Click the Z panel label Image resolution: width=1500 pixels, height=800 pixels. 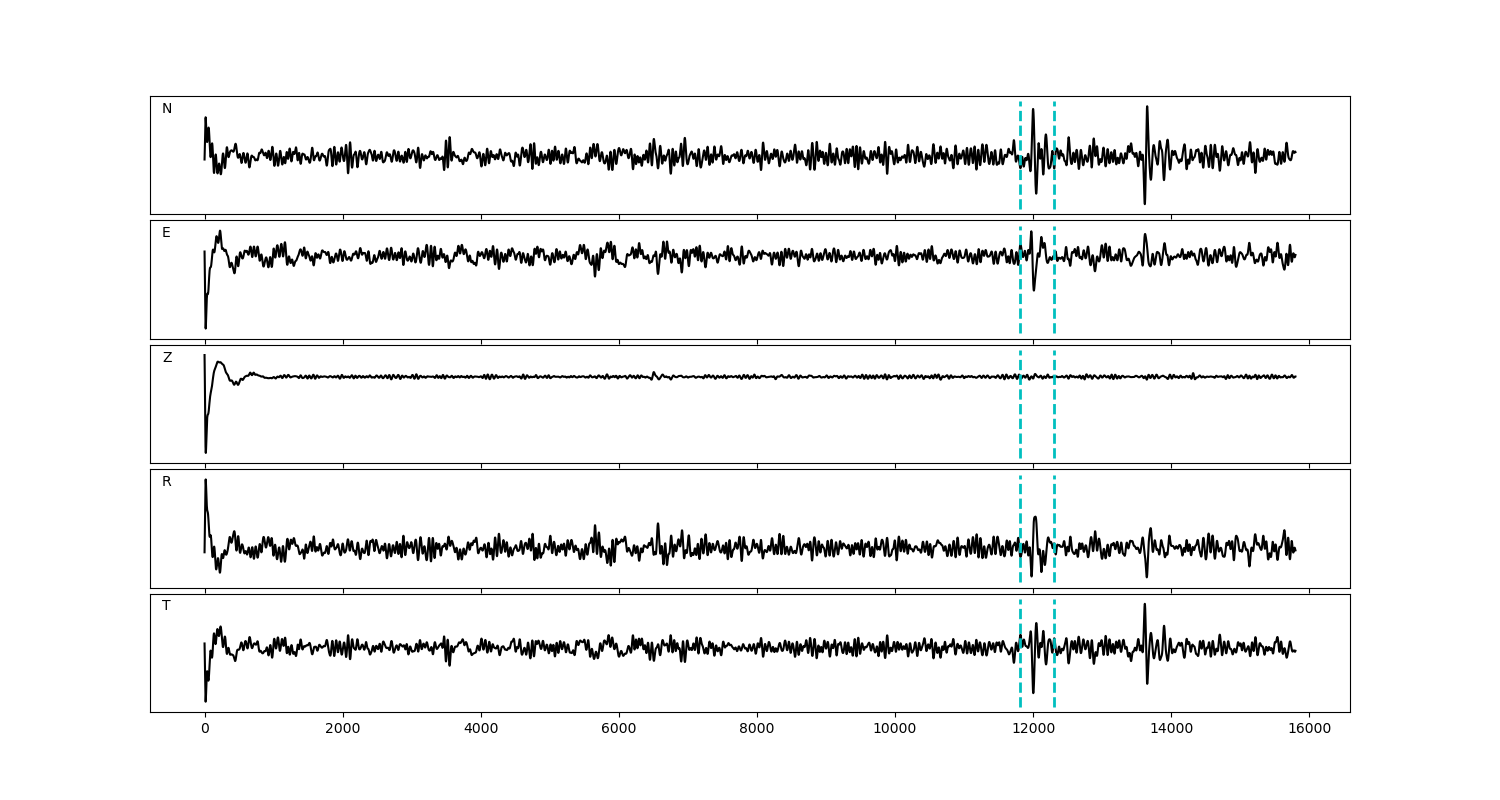pos(167,358)
